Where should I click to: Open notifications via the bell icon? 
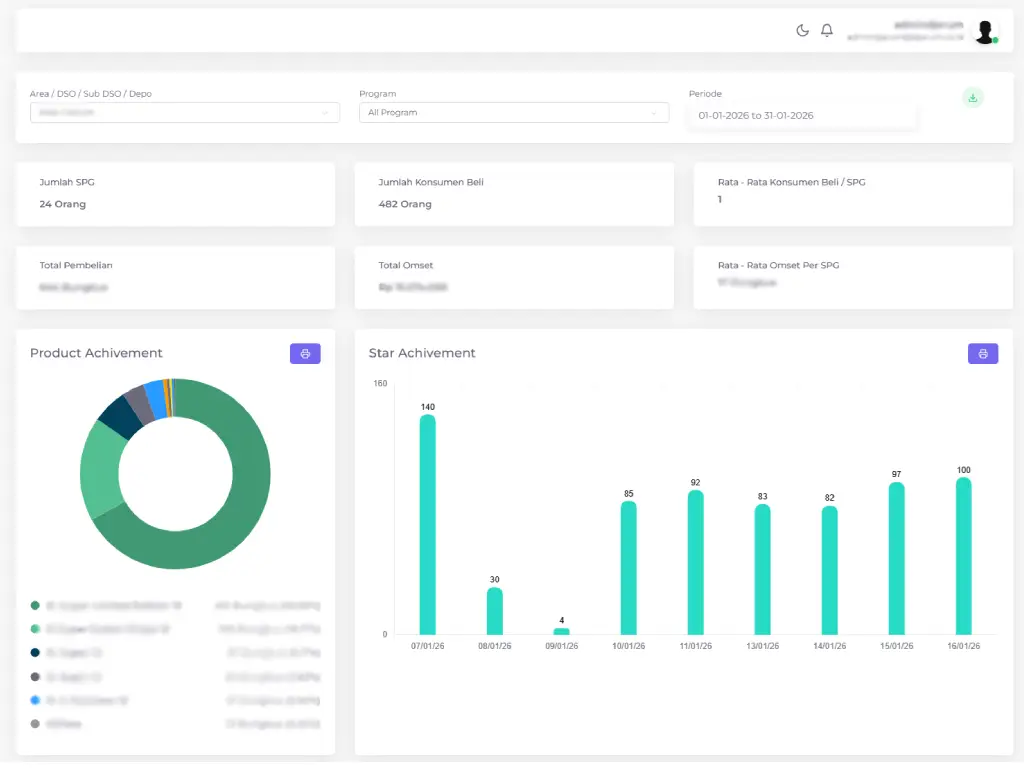coord(827,30)
